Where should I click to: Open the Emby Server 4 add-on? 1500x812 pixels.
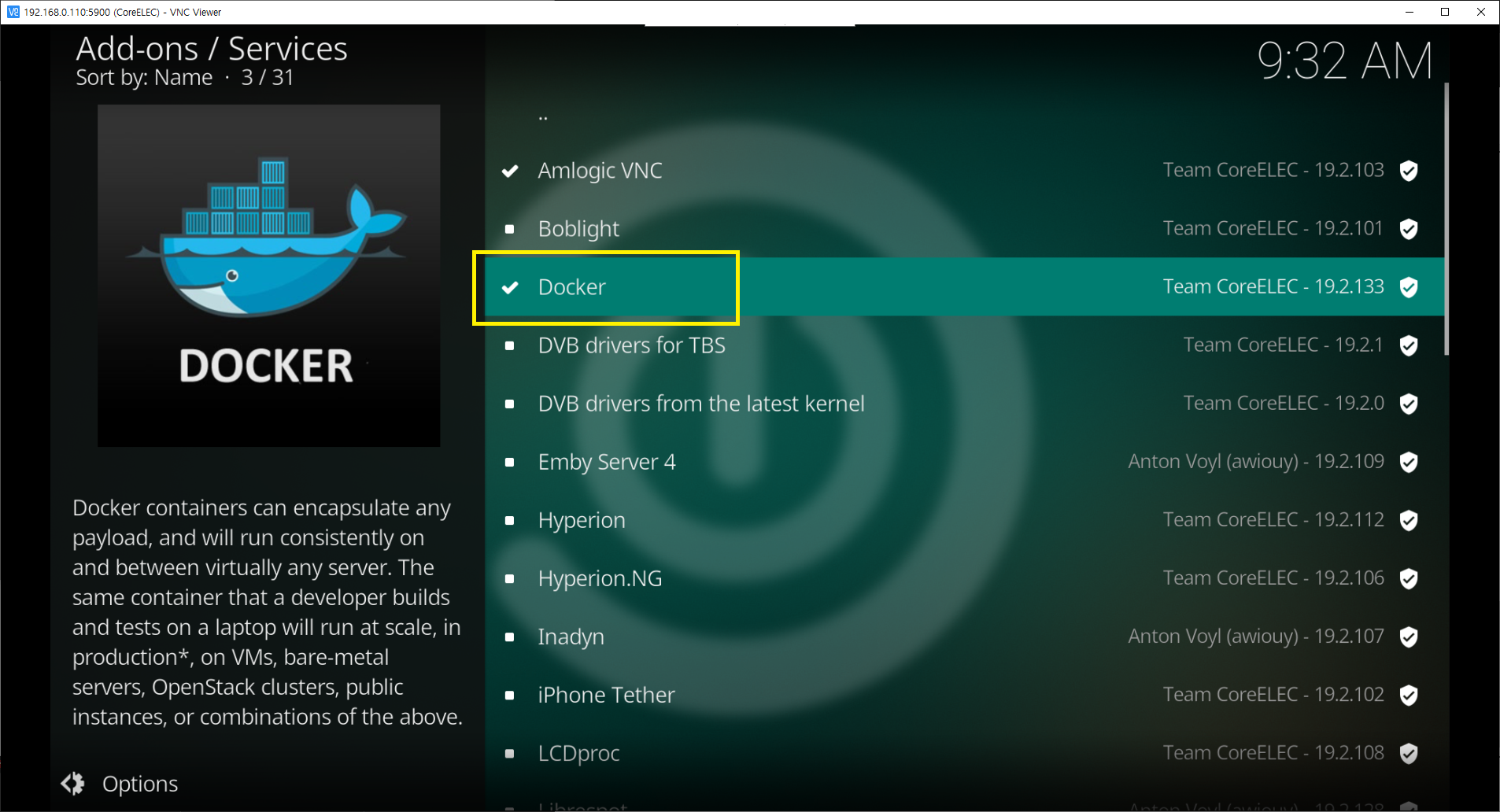965,462
